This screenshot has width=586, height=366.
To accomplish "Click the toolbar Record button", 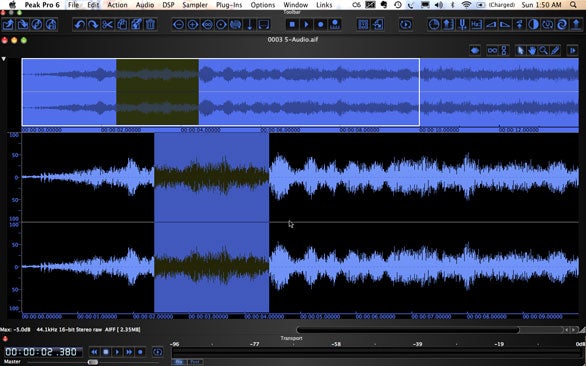I will [x=321, y=25].
